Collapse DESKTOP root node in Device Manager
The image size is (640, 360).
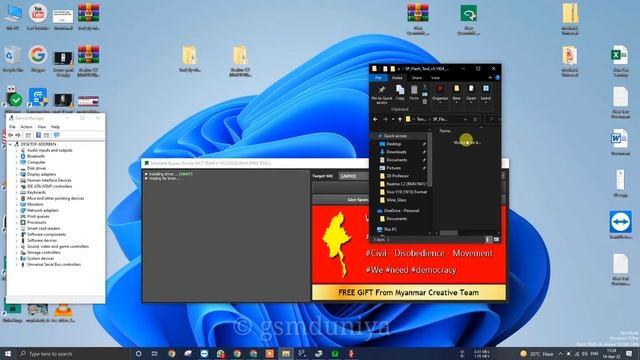(x=10, y=144)
